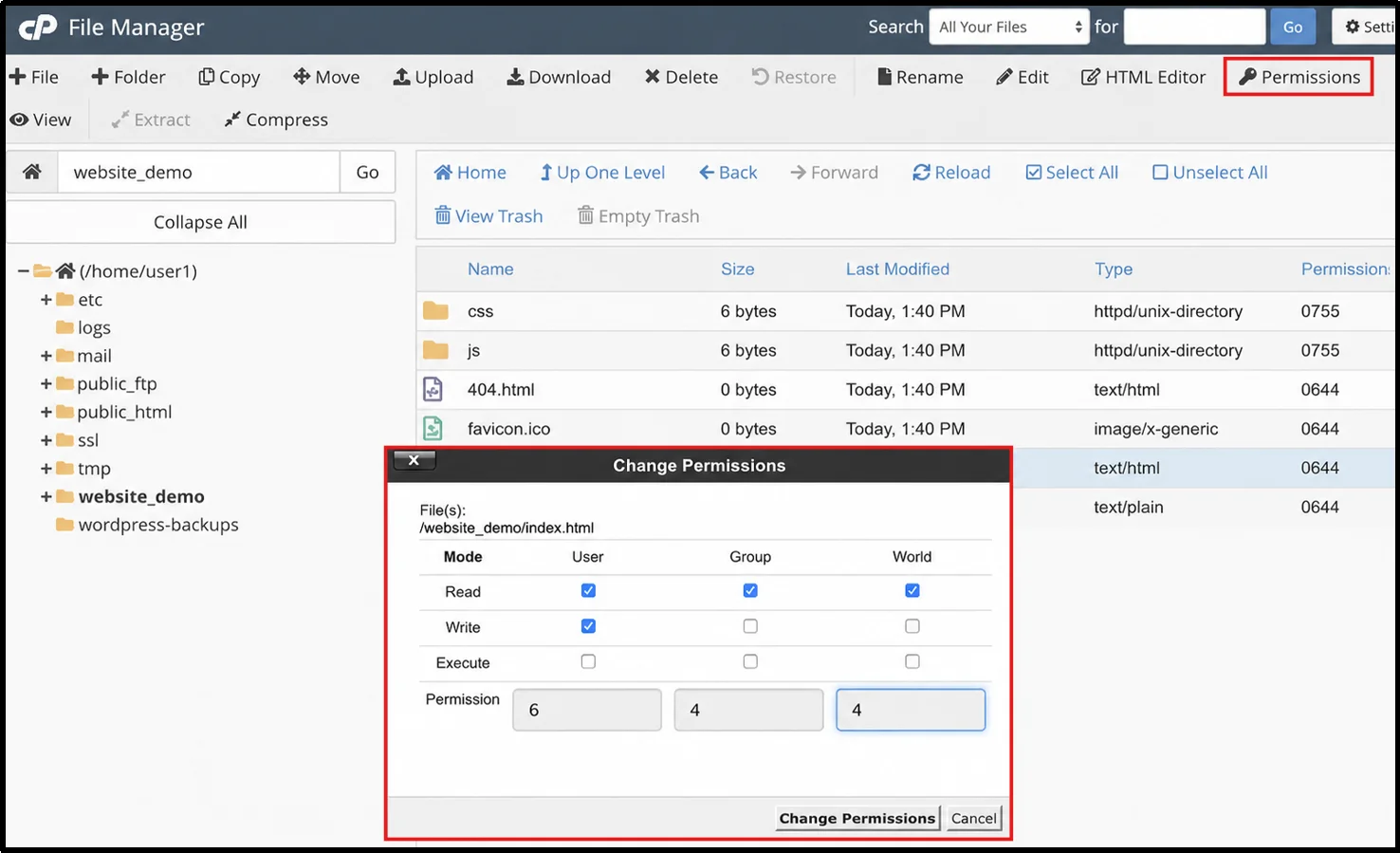Rename the selected file

tap(920, 77)
